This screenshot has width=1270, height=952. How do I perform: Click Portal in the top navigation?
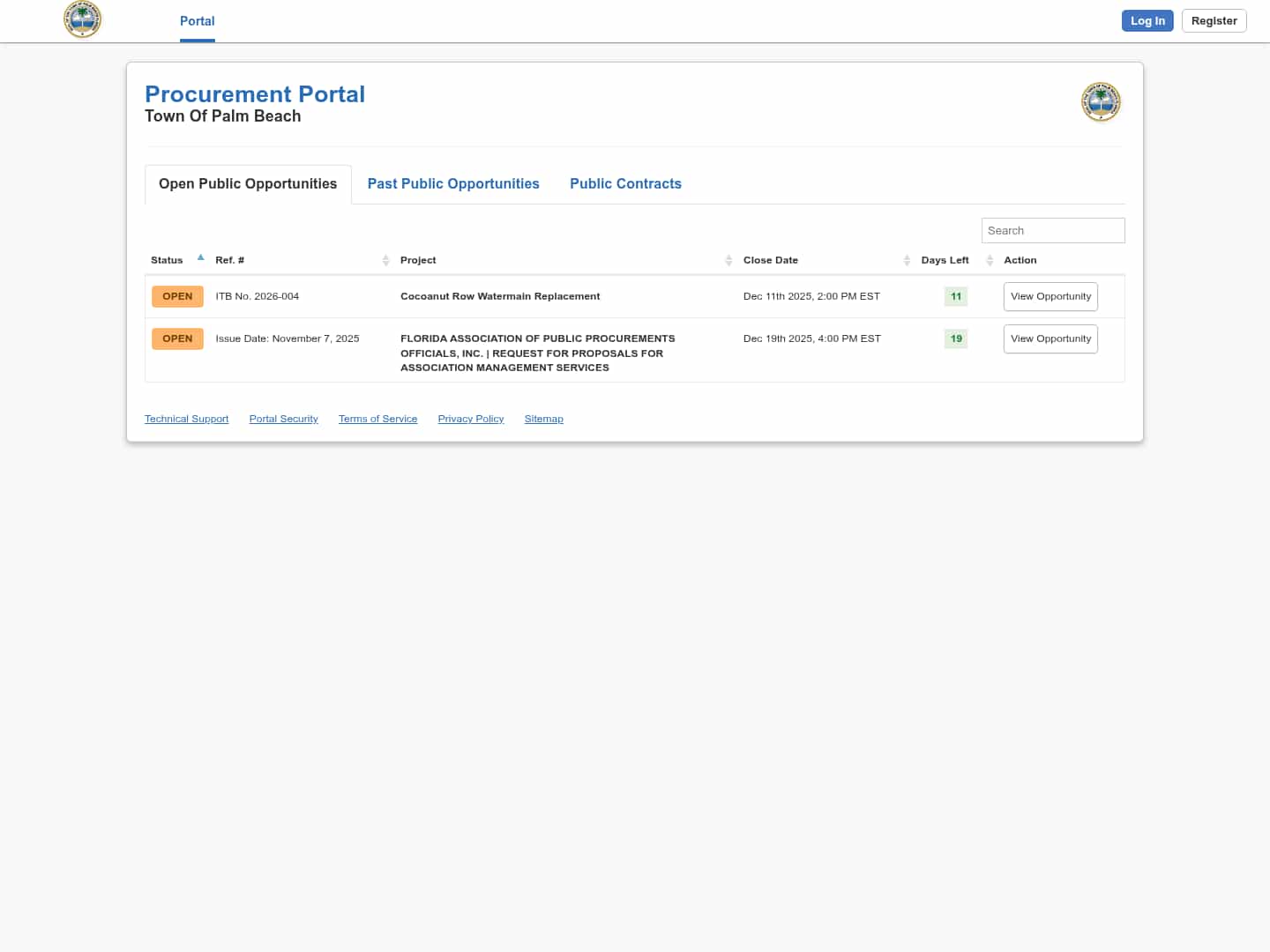click(x=197, y=21)
